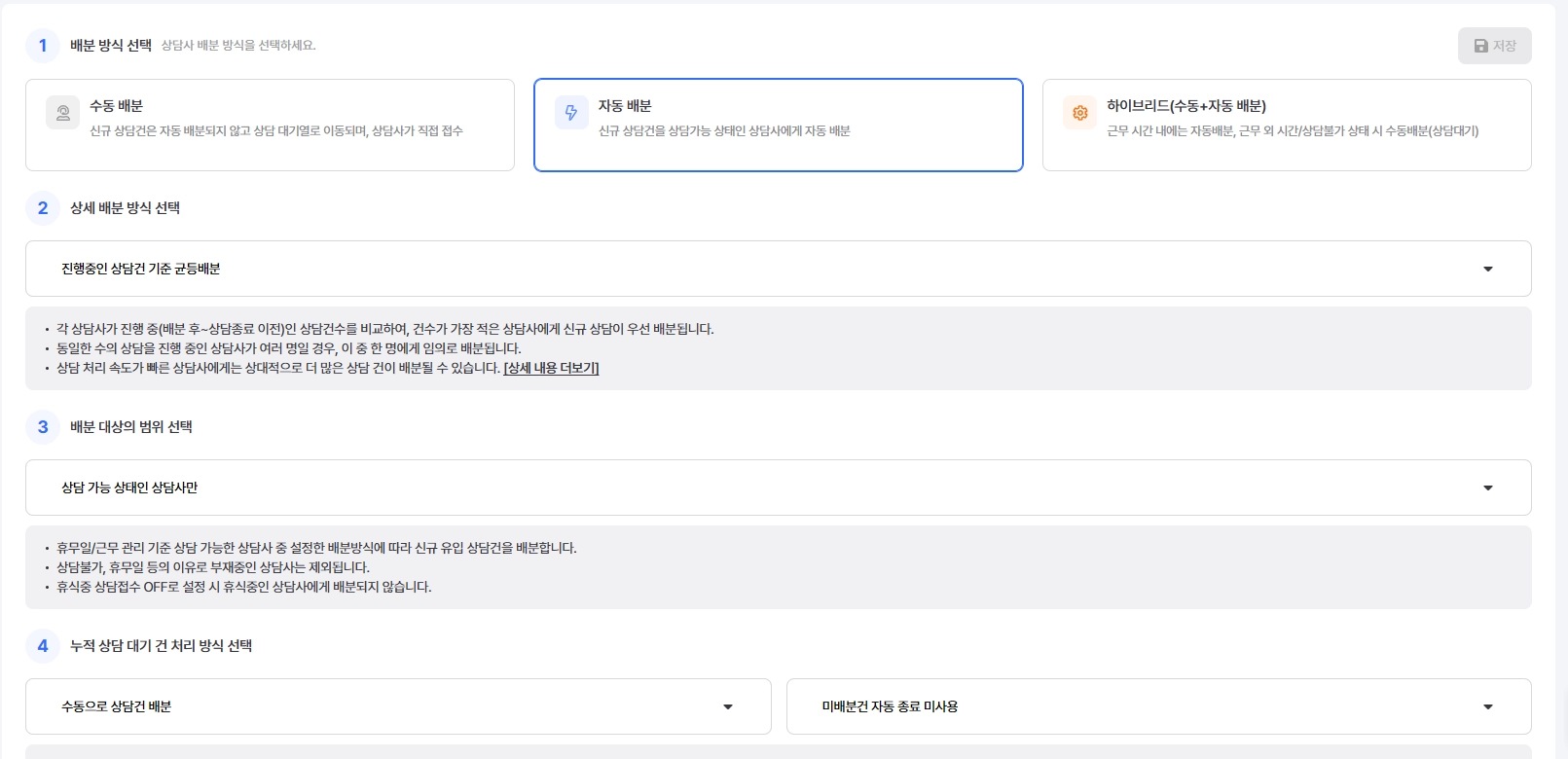Select the 자동 배분 option card

pyautogui.click(x=778, y=126)
